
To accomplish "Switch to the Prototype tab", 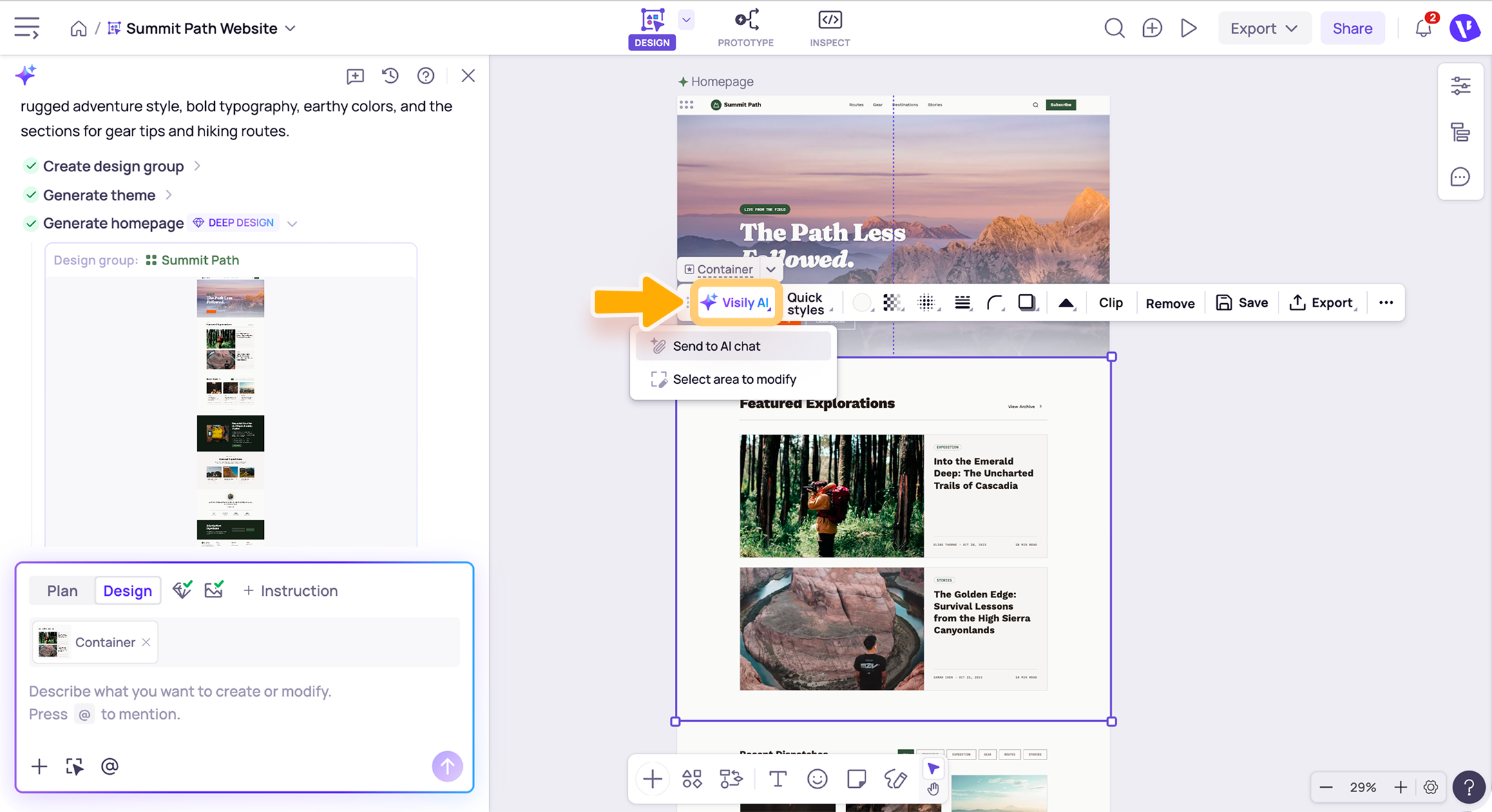I will [745, 28].
